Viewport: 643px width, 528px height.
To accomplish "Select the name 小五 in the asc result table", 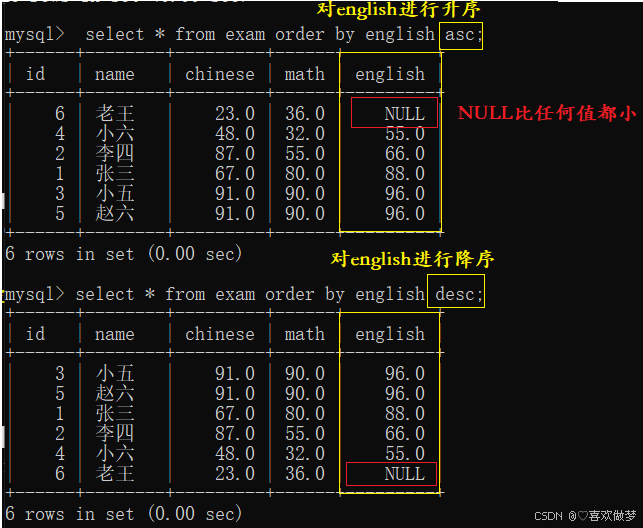I will tap(115, 193).
